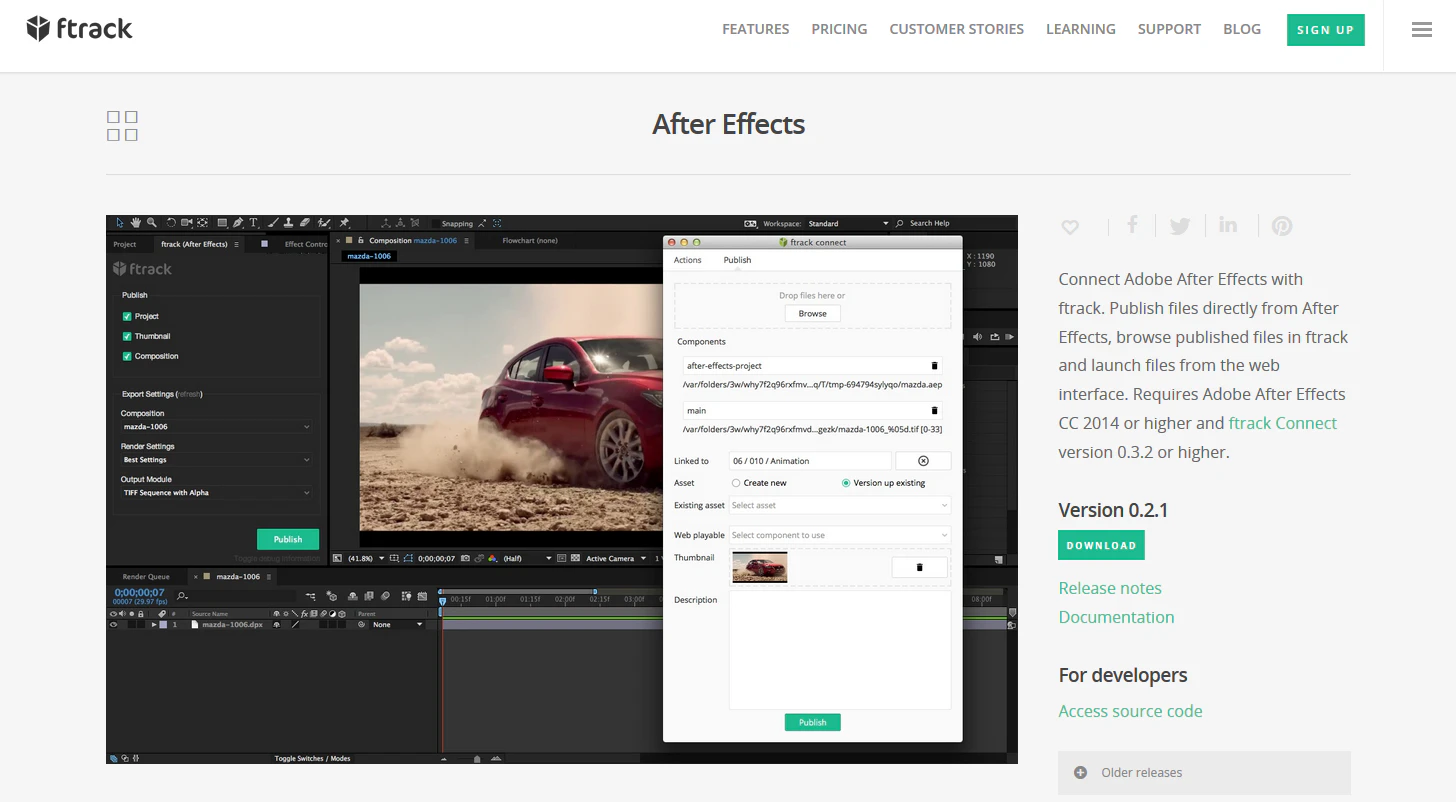Click the magnifier icon next to Search Help

[x=900, y=223]
